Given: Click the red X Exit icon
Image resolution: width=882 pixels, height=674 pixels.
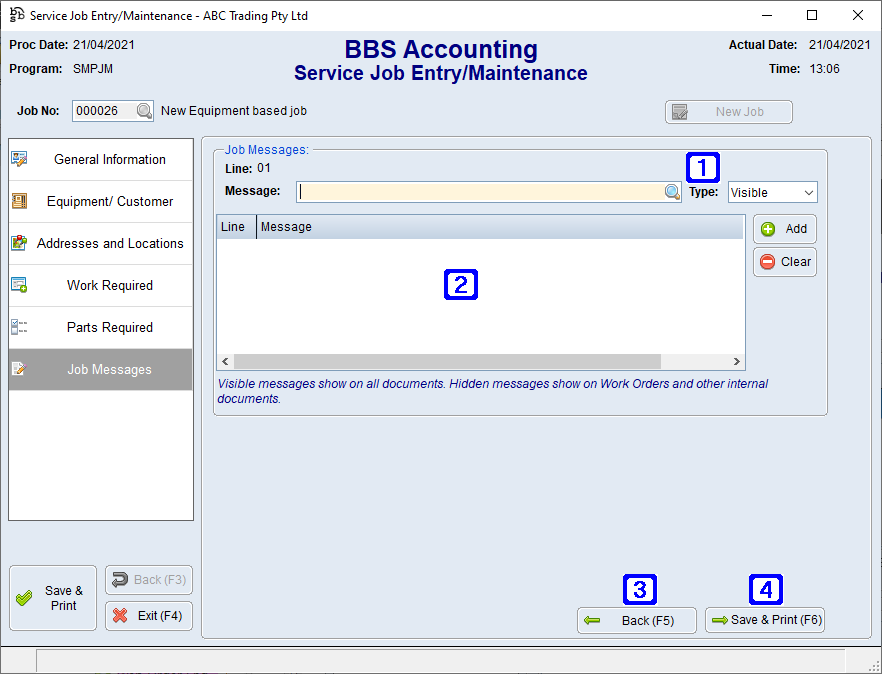Looking at the screenshot, I should point(122,615).
